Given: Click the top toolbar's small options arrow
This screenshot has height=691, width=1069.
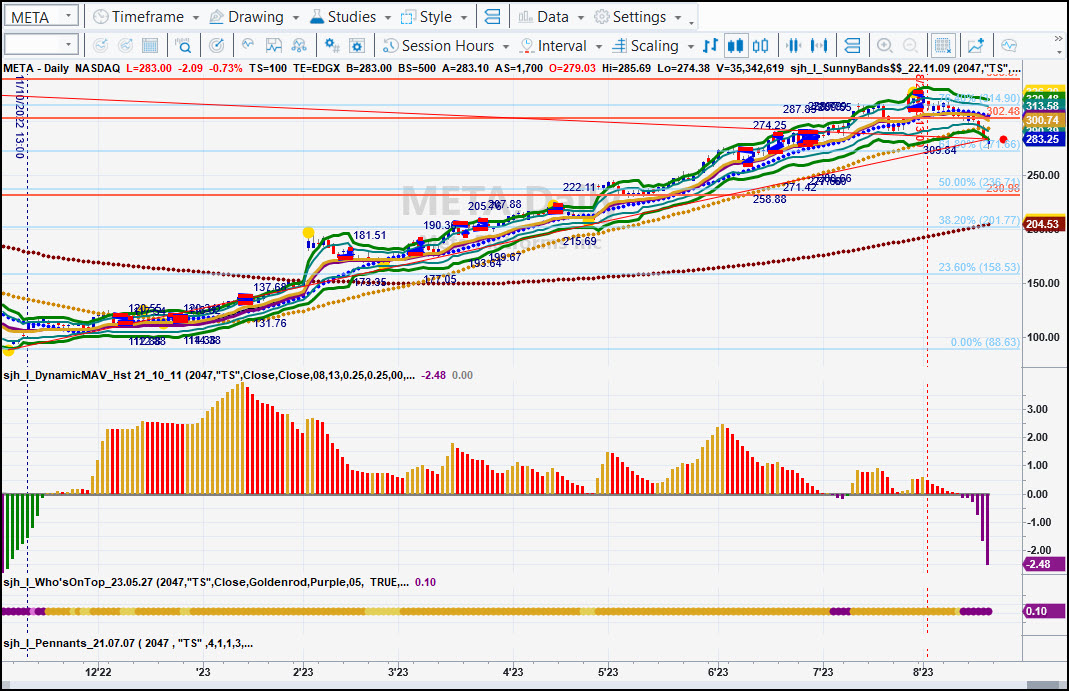Looking at the screenshot, I should pos(692,22).
